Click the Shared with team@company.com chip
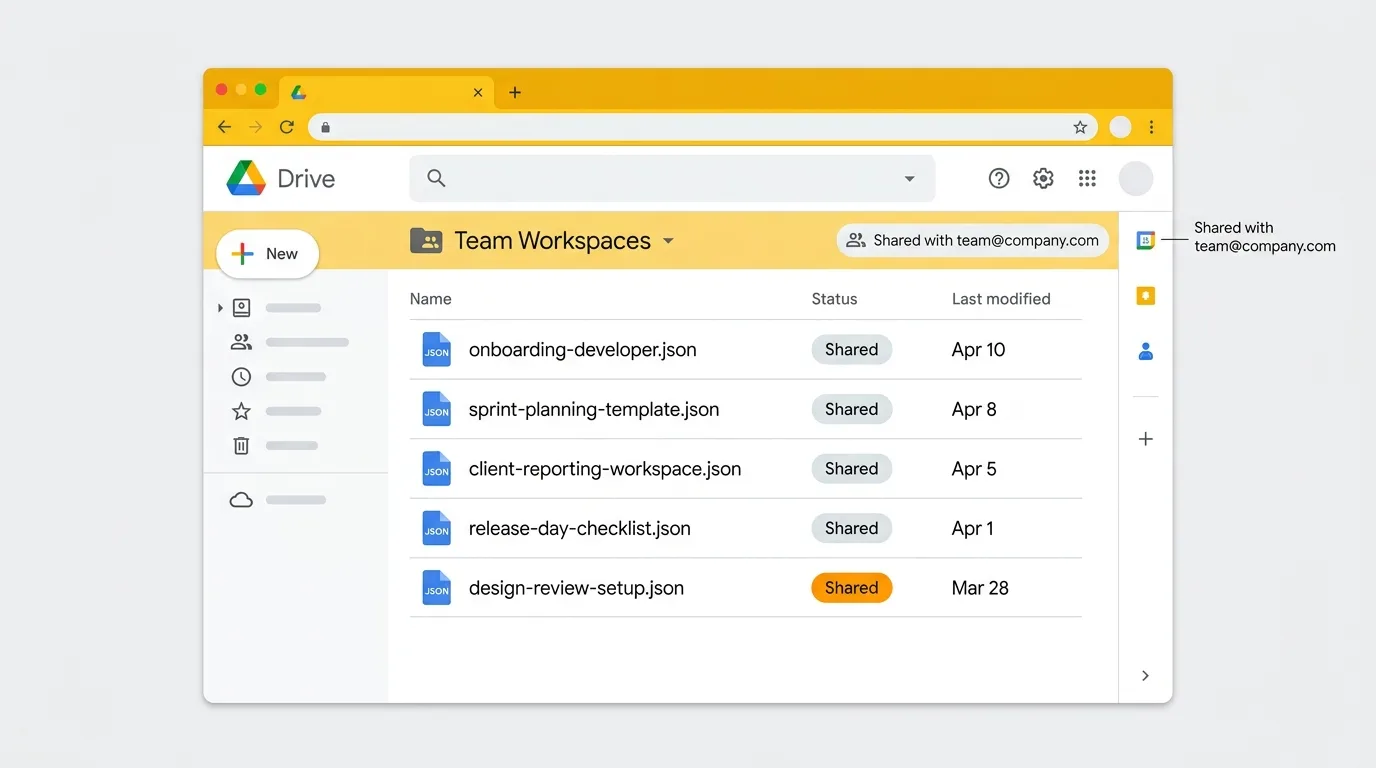The width and height of the screenshot is (1376, 768). (x=971, y=240)
